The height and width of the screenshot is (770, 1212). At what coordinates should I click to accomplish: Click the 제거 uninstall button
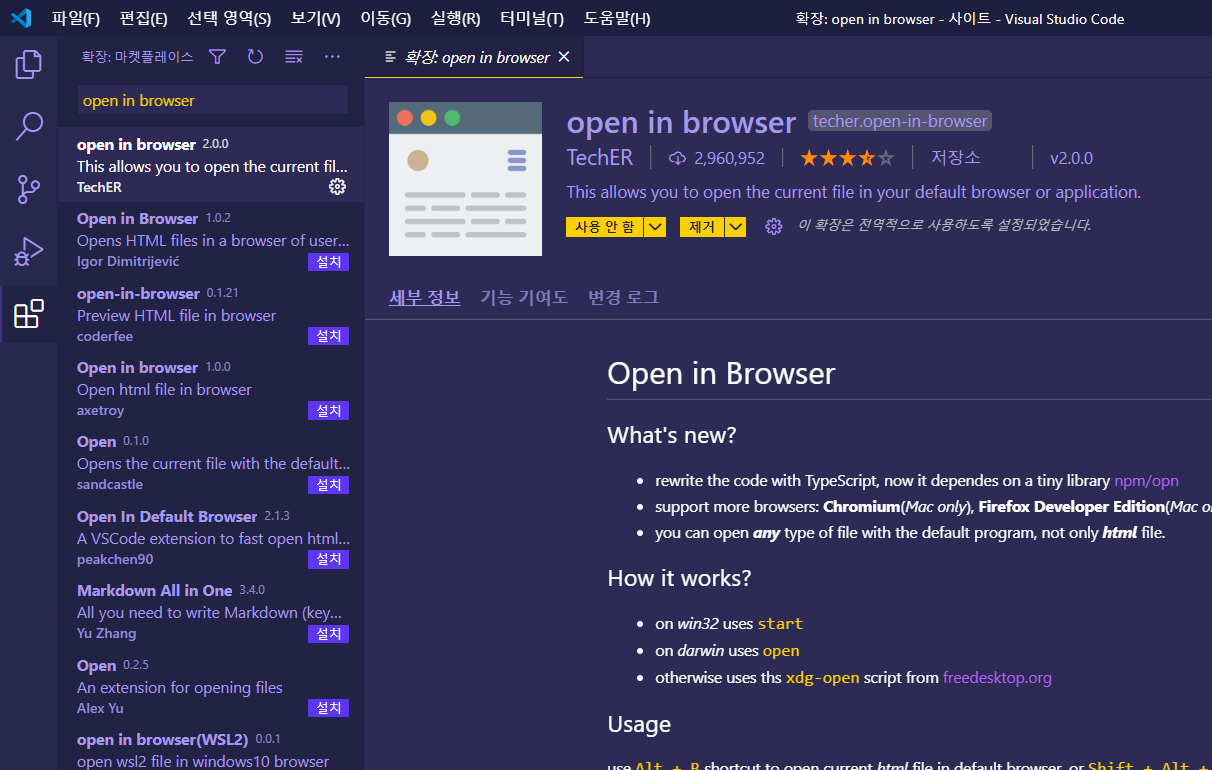[702, 227]
